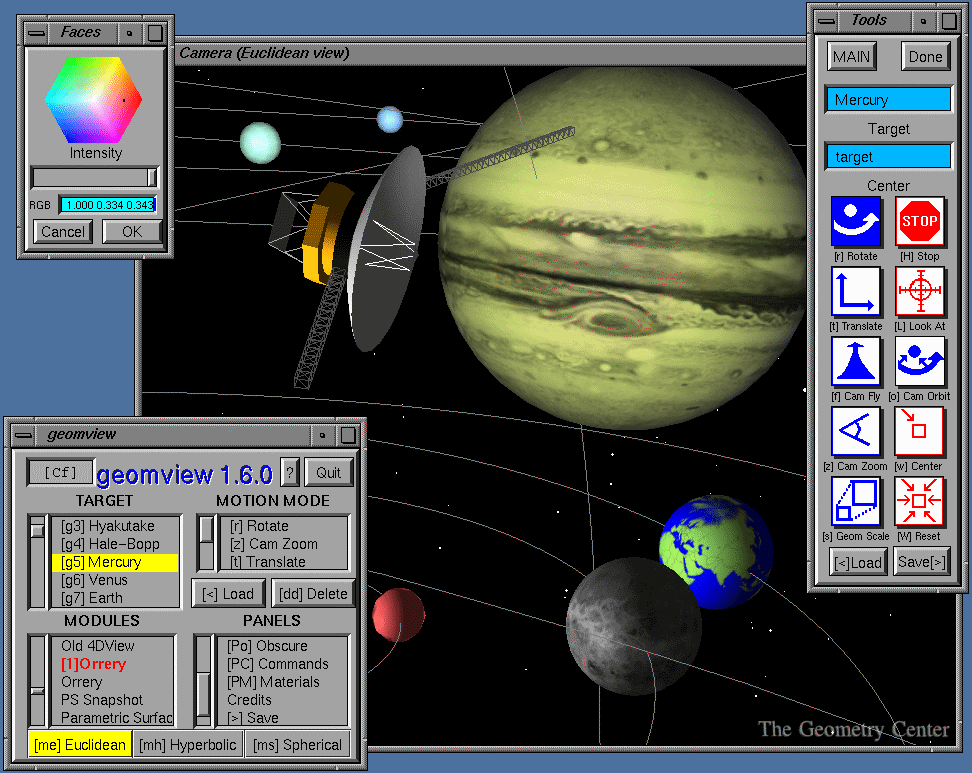Select Euclidean space mode
972x773 pixels.
(x=80, y=744)
